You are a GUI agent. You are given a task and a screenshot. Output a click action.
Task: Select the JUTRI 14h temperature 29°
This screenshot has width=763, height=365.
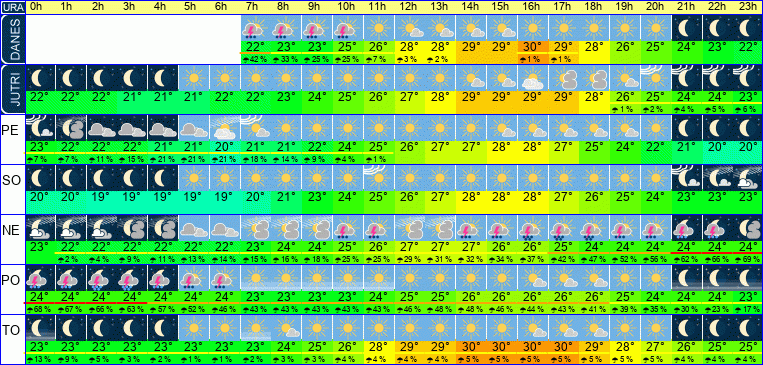click(x=471, y=97)
